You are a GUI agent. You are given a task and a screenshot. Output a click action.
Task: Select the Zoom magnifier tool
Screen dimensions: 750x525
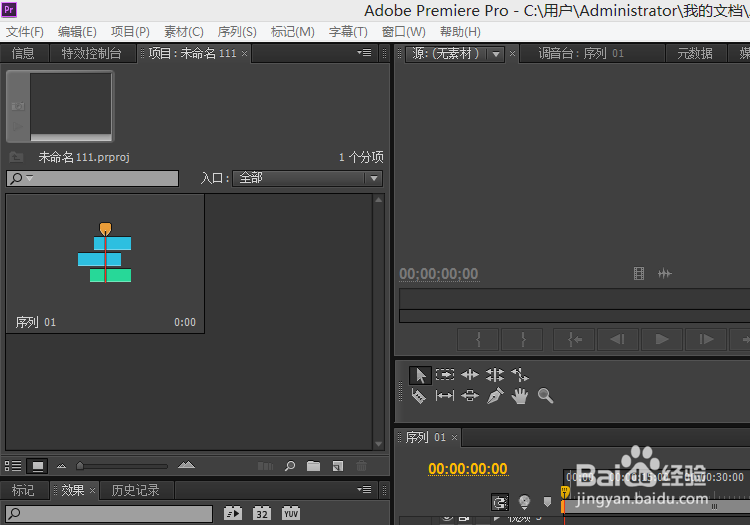(545, 396)
